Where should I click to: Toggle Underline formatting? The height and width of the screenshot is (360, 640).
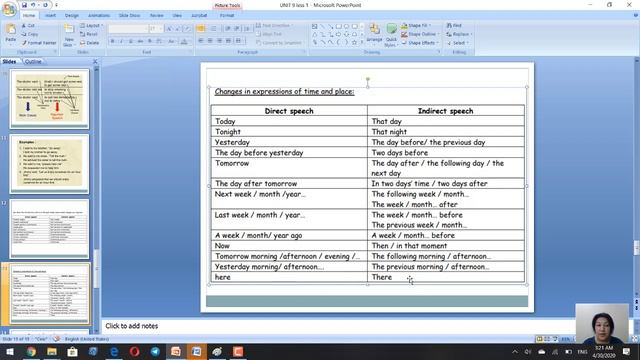[131, 41]
